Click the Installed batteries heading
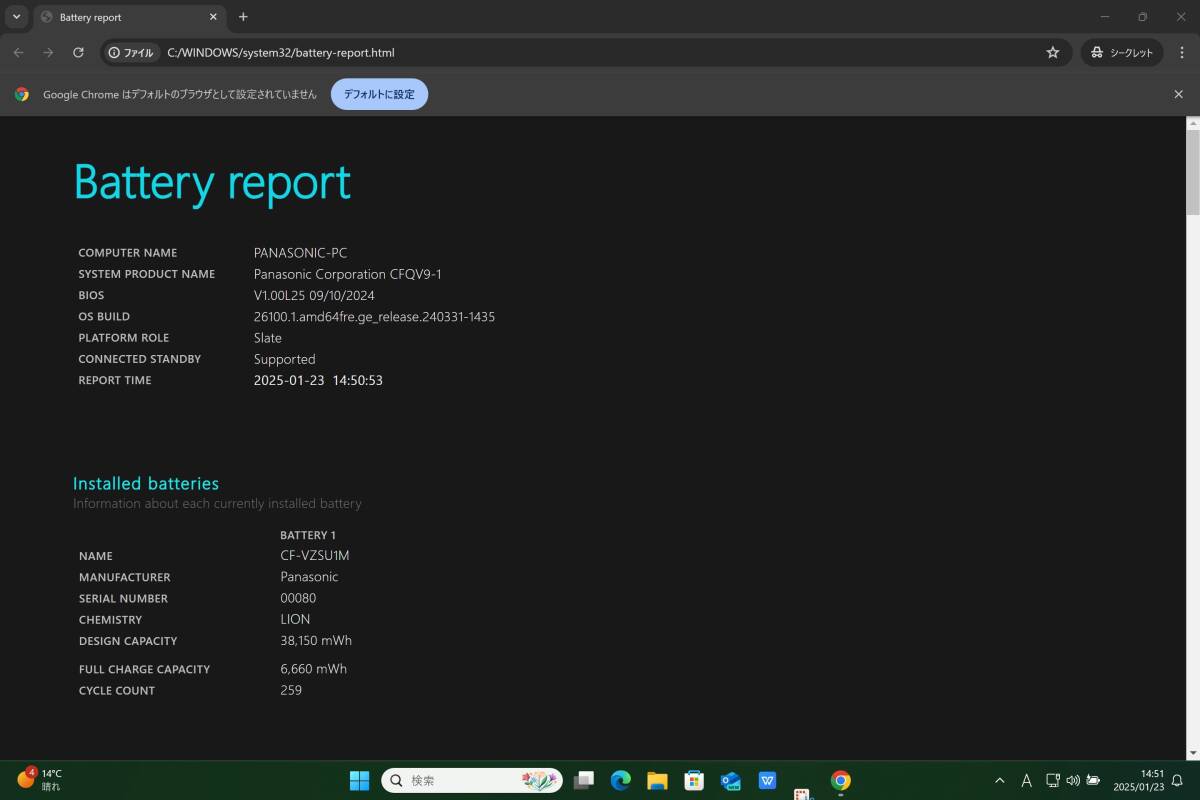Viewport: 1200px width, 800px height. [146, 483]
